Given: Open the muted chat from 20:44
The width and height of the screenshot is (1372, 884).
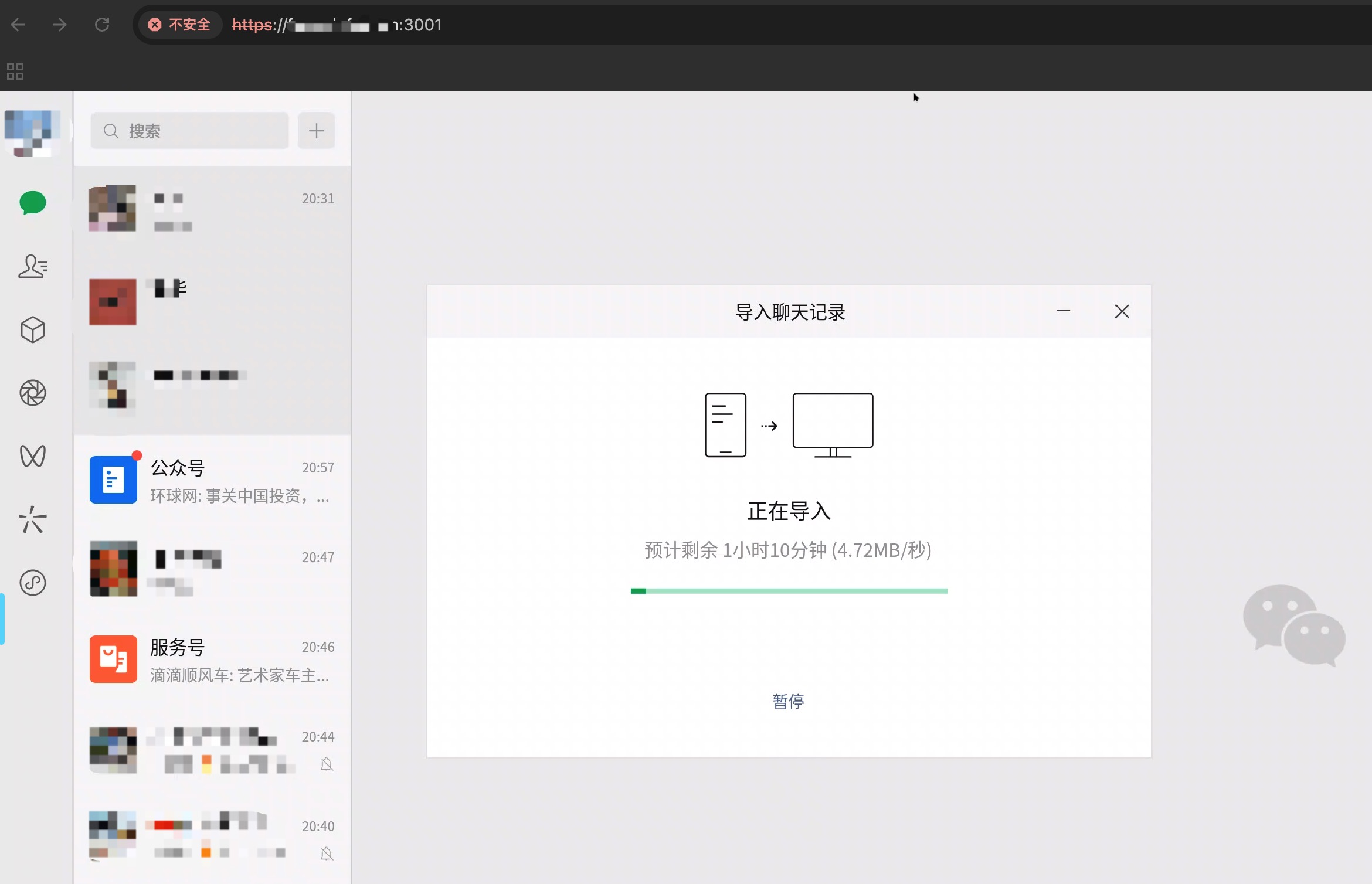Looking at the screenshot, I should 212,750.
